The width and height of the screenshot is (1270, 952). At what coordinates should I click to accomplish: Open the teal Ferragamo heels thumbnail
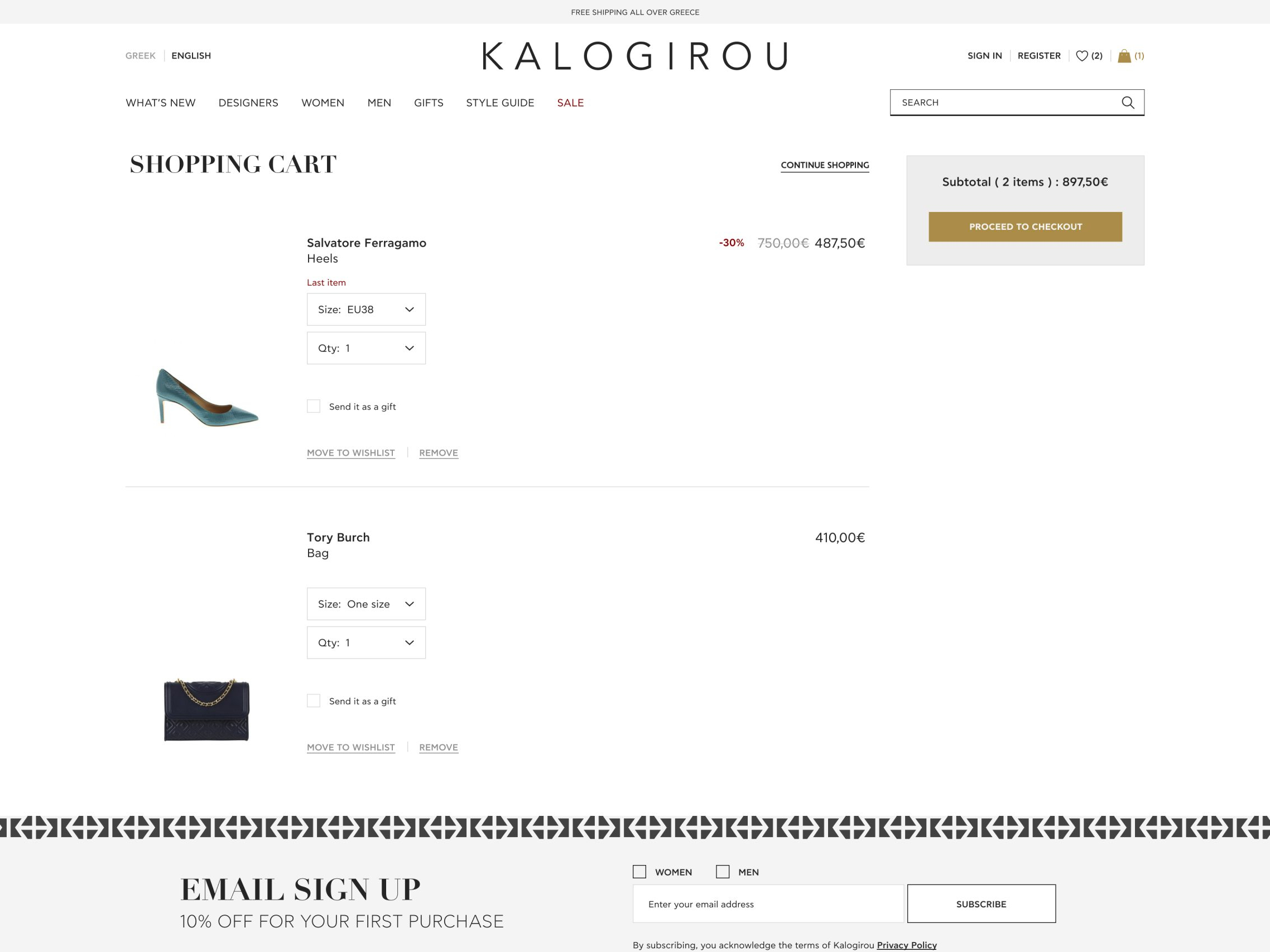207,397
